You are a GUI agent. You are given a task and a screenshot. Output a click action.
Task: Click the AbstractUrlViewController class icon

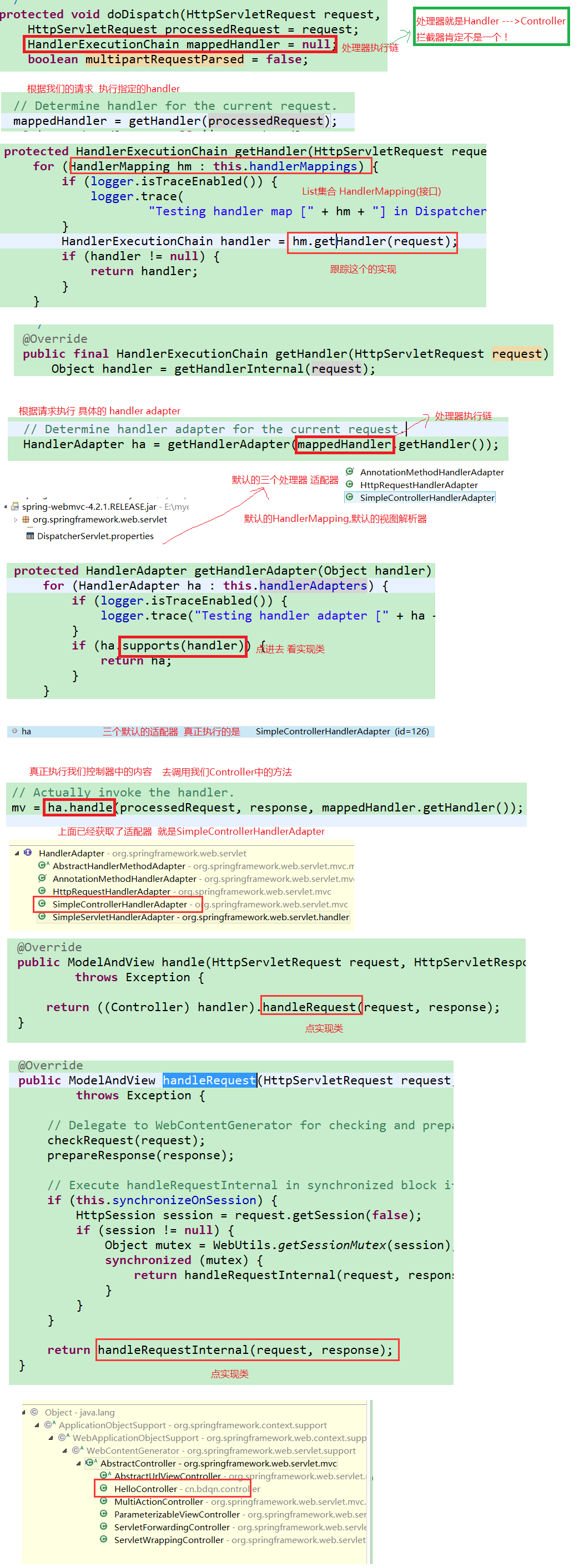tap(105, 1475)
